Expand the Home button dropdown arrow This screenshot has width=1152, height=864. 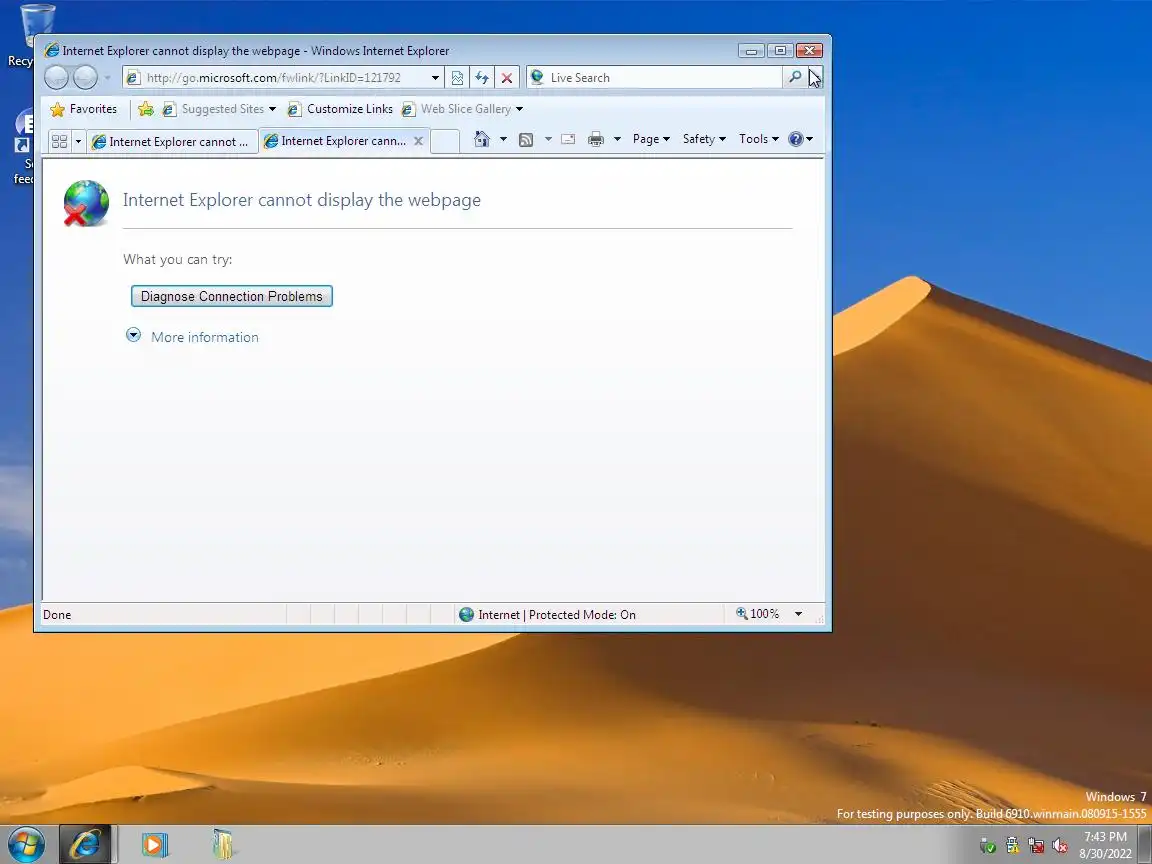[x=503, y=139]
